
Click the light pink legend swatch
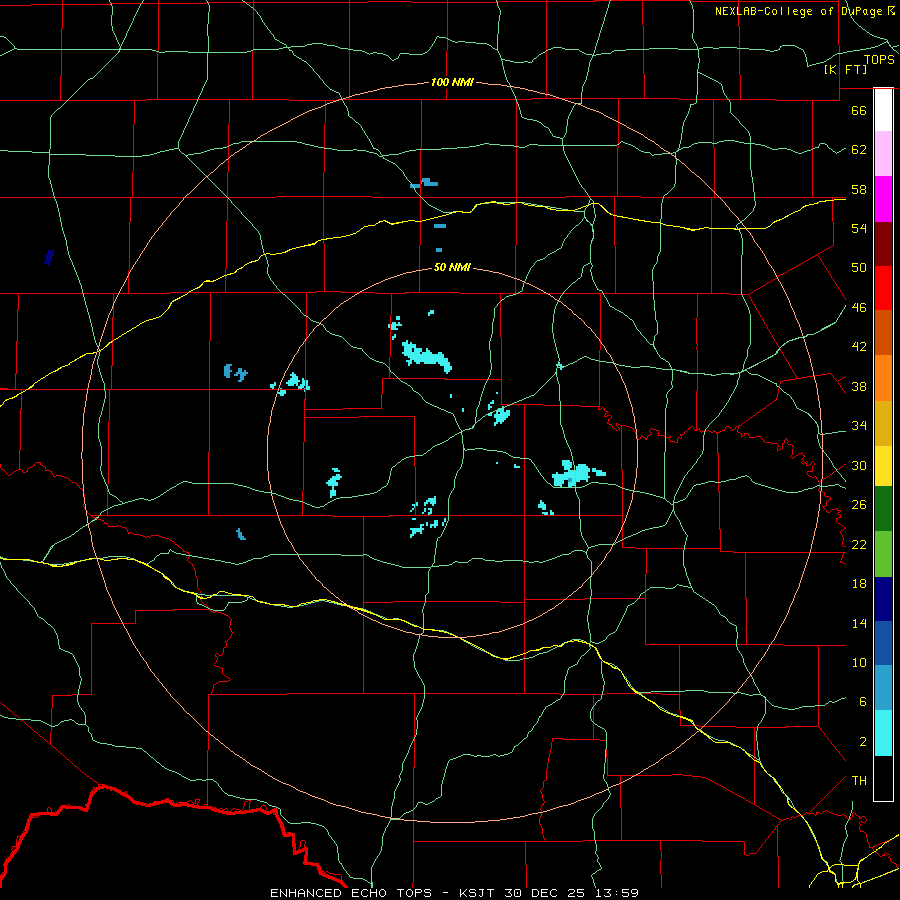point(883,154)
